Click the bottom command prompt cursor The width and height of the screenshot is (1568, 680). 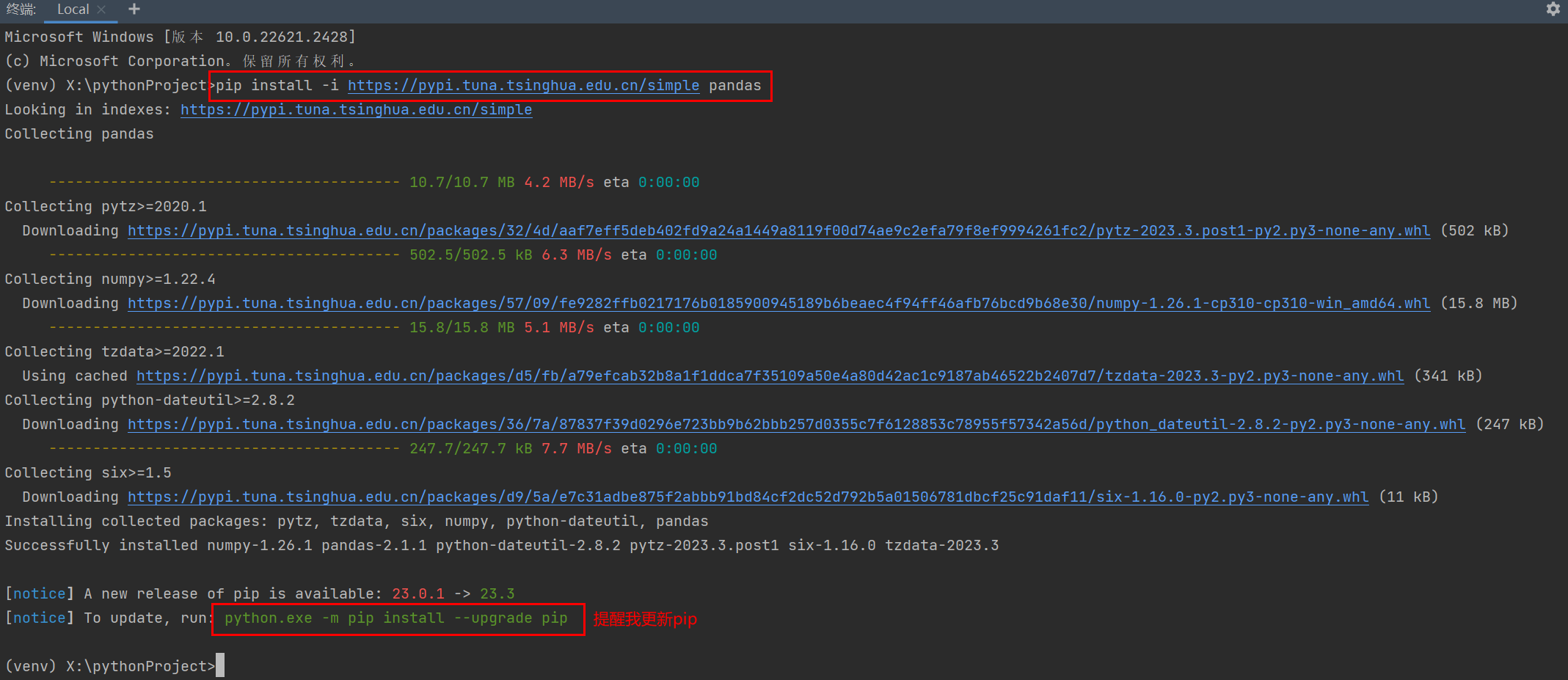[x=220, y=665]
